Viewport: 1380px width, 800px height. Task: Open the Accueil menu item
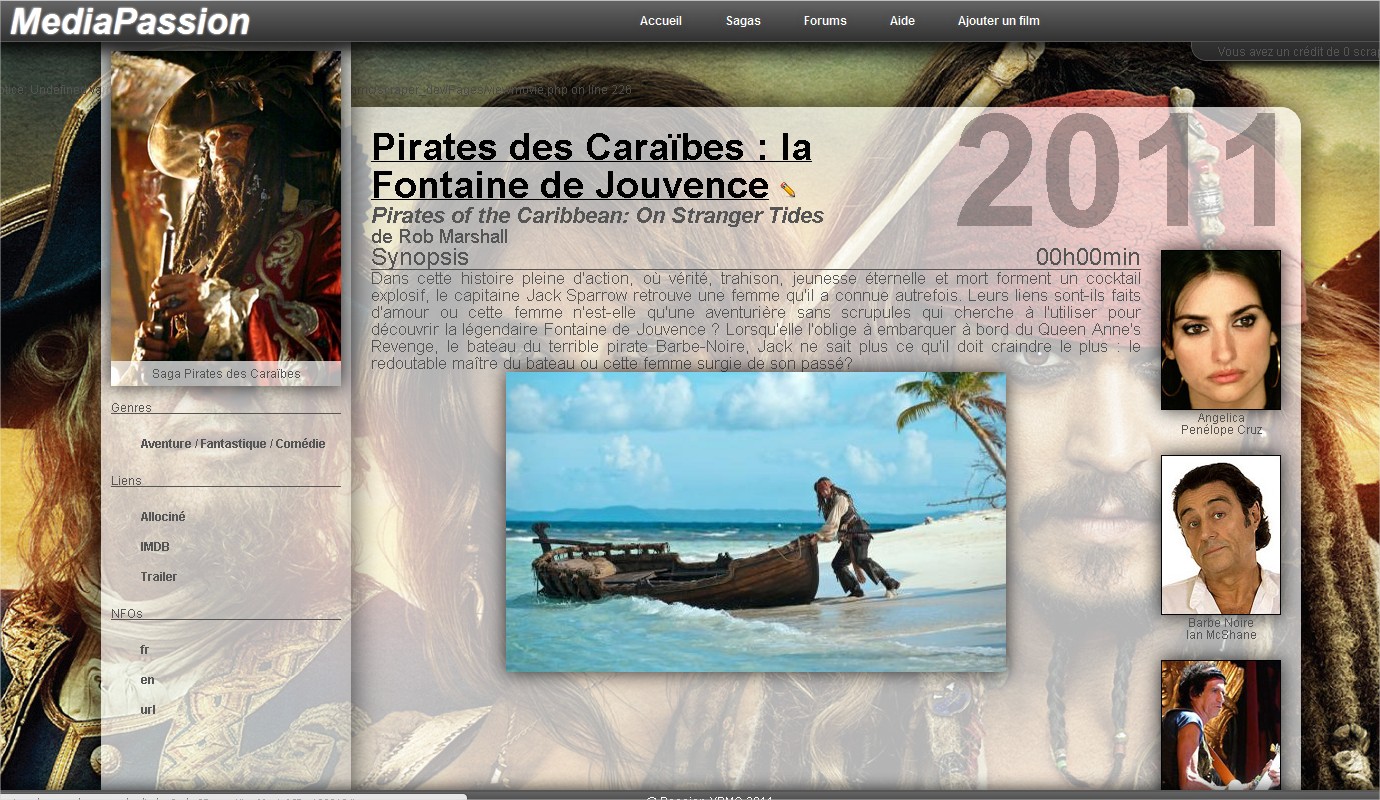(661, 21)
